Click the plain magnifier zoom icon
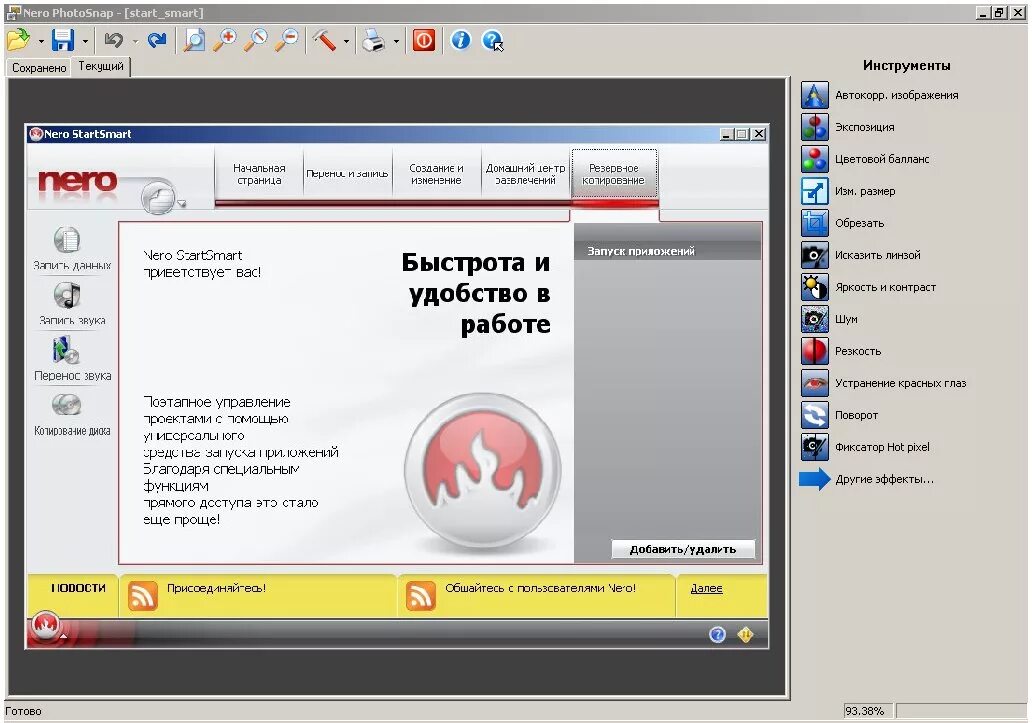 pos(255,40)
